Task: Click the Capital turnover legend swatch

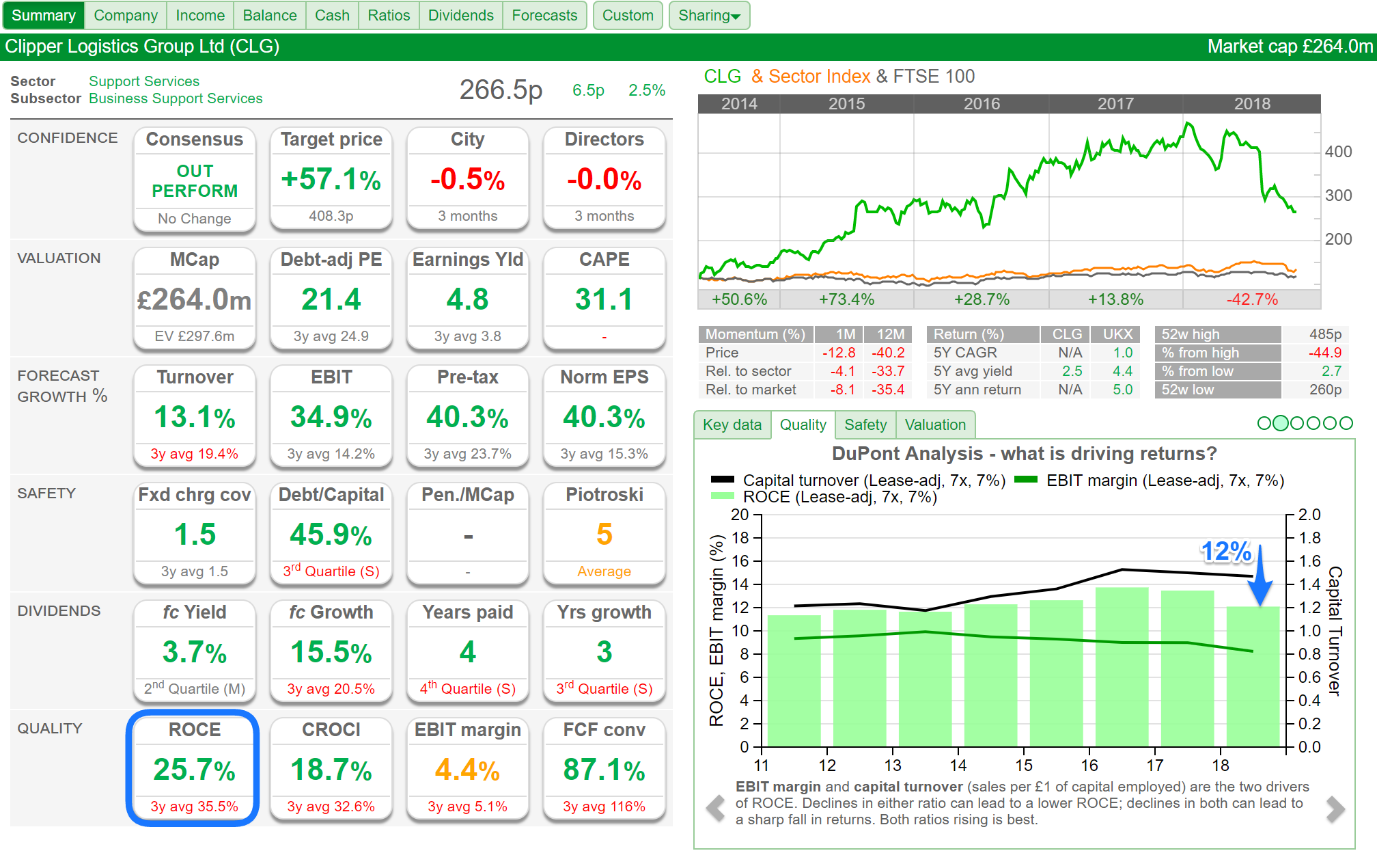Action: coord(722,481)
